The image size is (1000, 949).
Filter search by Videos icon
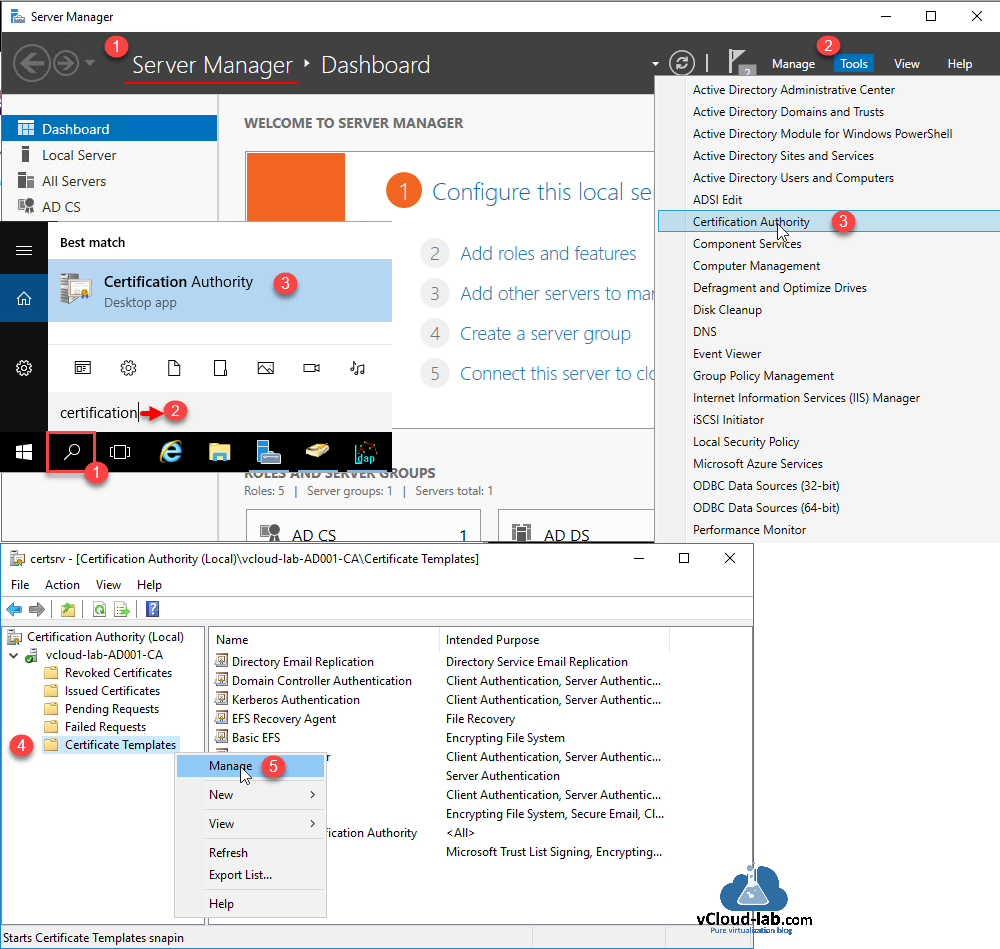click(311, 368)
